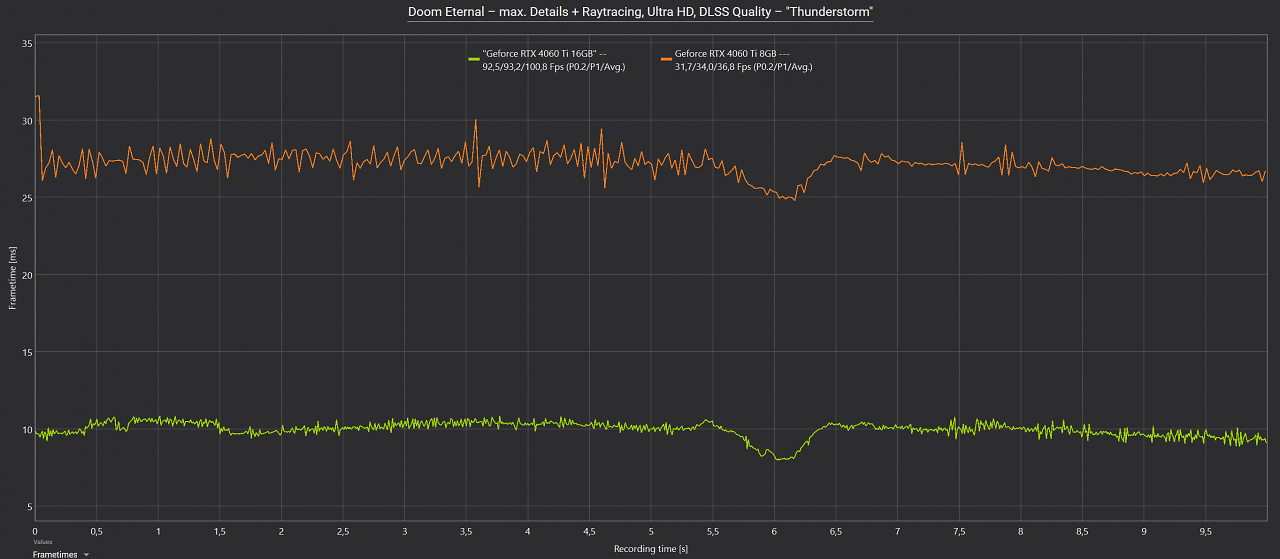
Task: Click the Doom Eternal chart title
Action: click(x=640, y=12)
